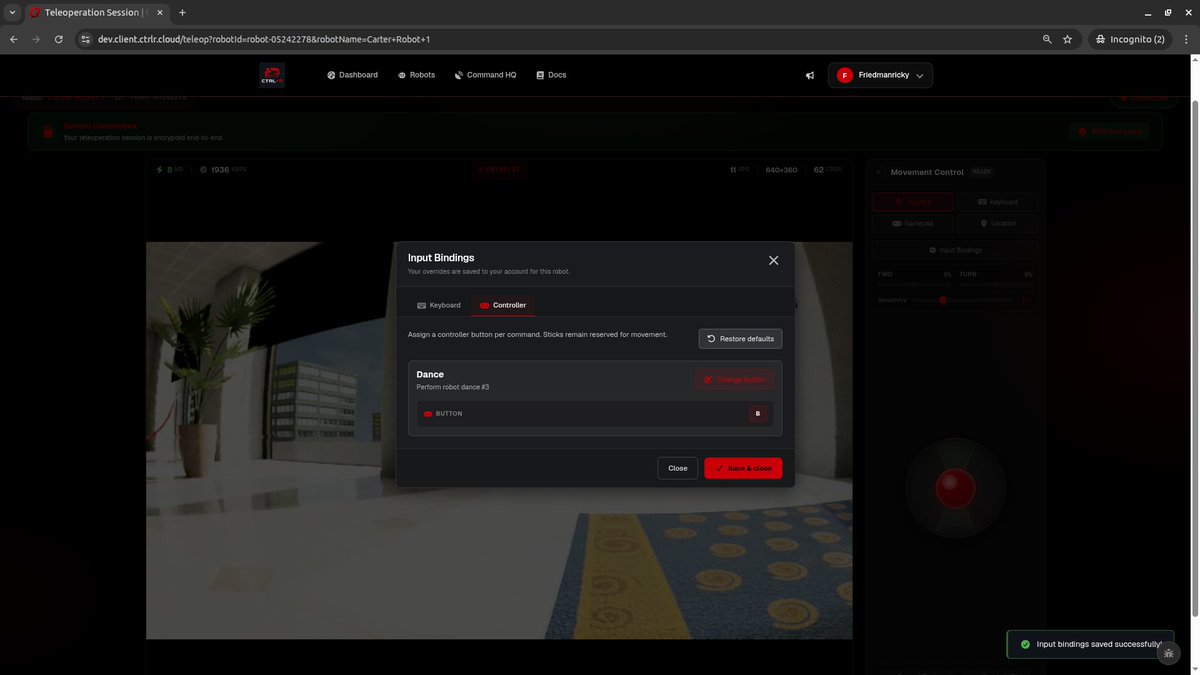Select Joystick mode in Movement Control
This screenshot has height=675, width=1200.
pos(912,202)
